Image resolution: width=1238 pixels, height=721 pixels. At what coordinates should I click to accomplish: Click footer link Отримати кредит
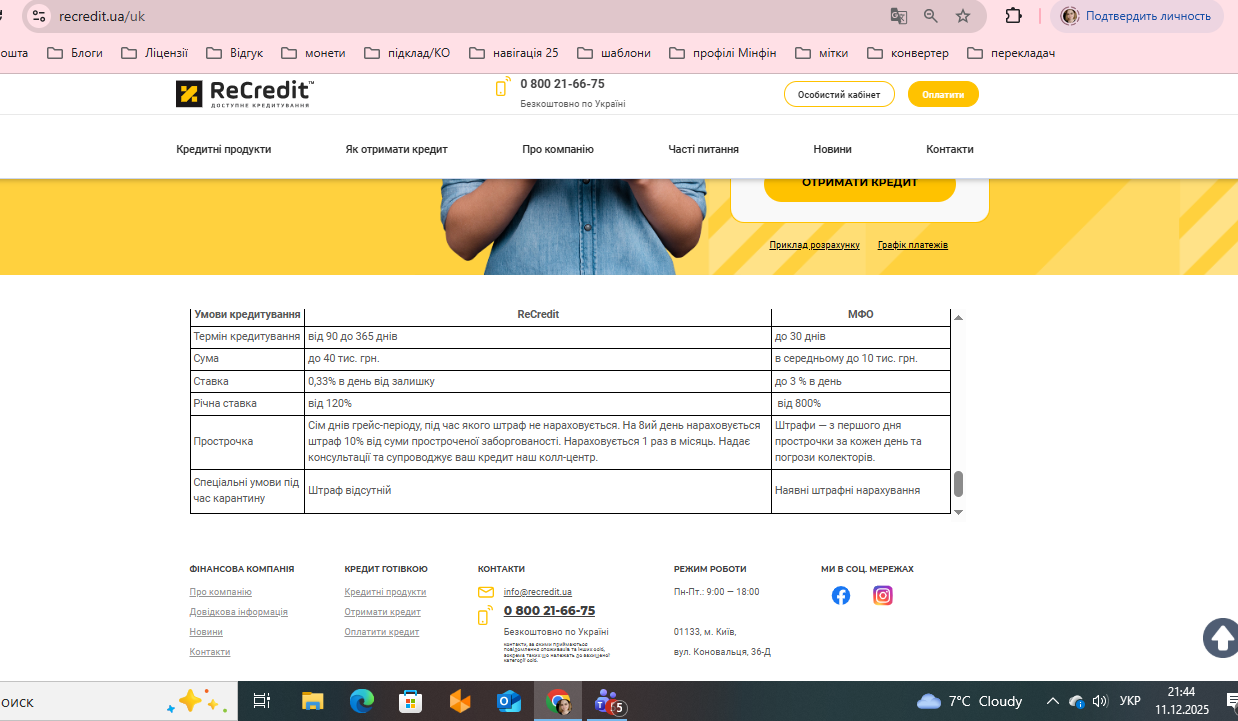[x=383, y=612]
